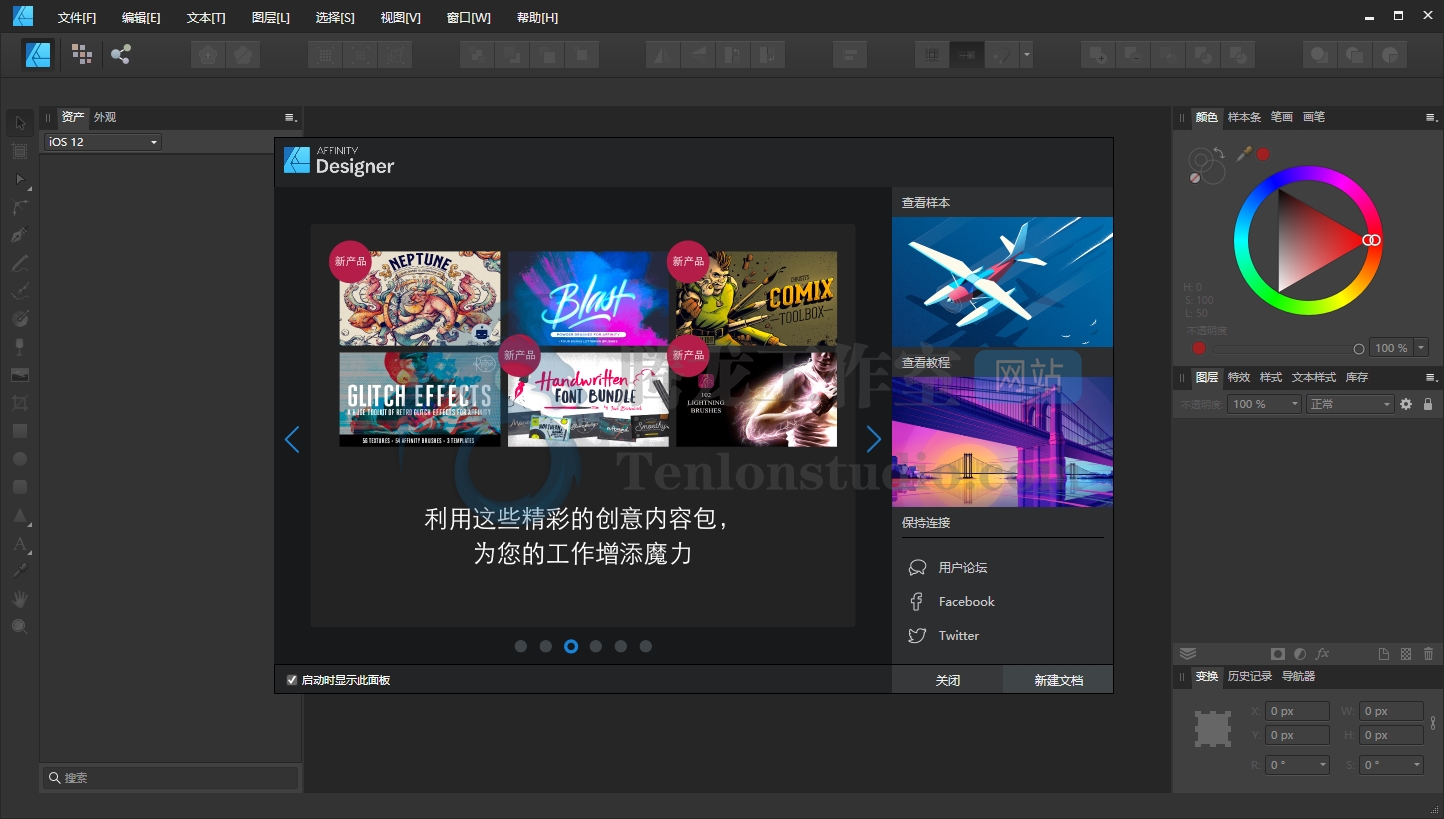This screenshot has height=819, width=1444.
Task: Switch to the 样本条 swatches tab
Action: (1244, 117)
